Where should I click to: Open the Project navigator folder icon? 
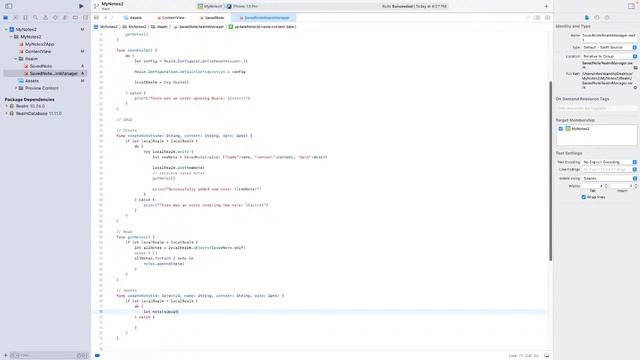5,18
